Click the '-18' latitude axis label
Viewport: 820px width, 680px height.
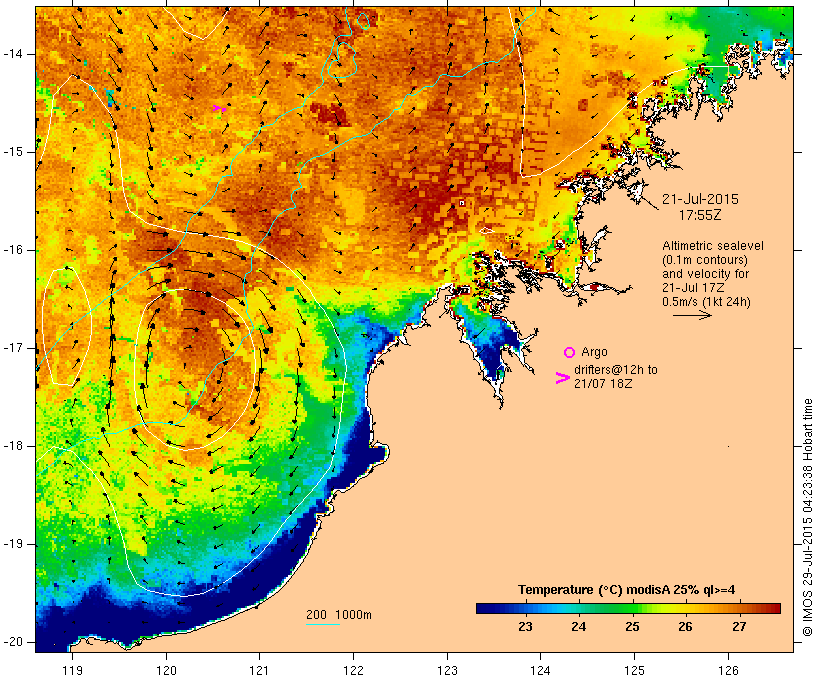point(13,446)
